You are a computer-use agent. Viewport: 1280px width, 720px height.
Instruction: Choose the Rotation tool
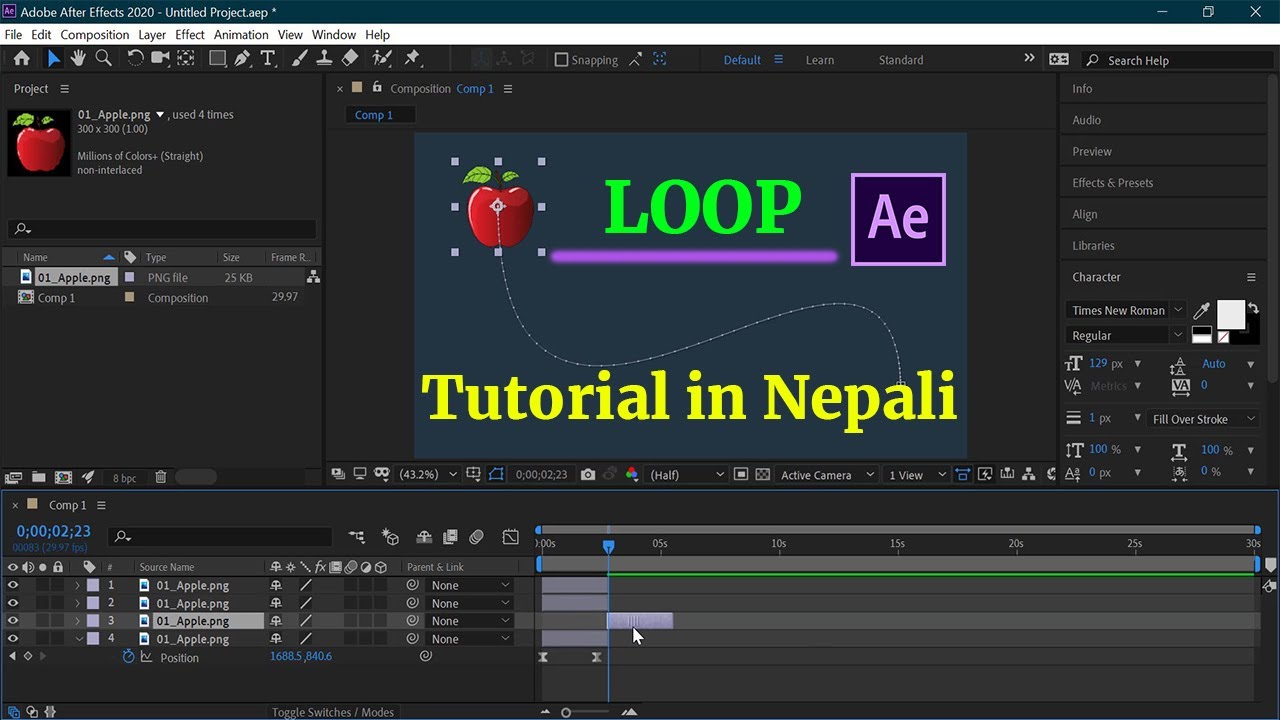(135, 59)
